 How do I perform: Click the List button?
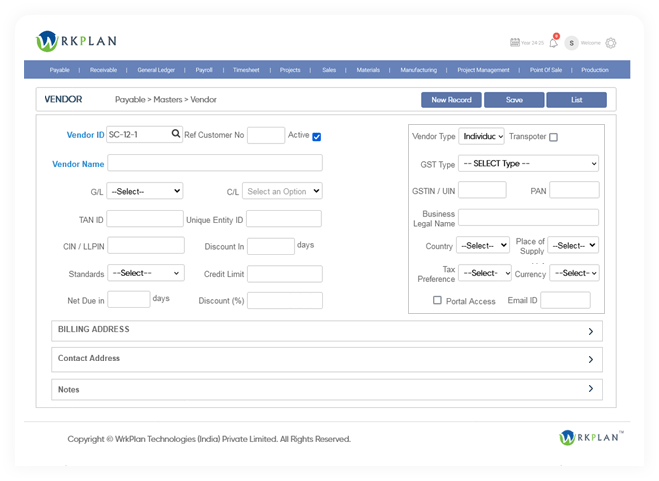point(577,100)
